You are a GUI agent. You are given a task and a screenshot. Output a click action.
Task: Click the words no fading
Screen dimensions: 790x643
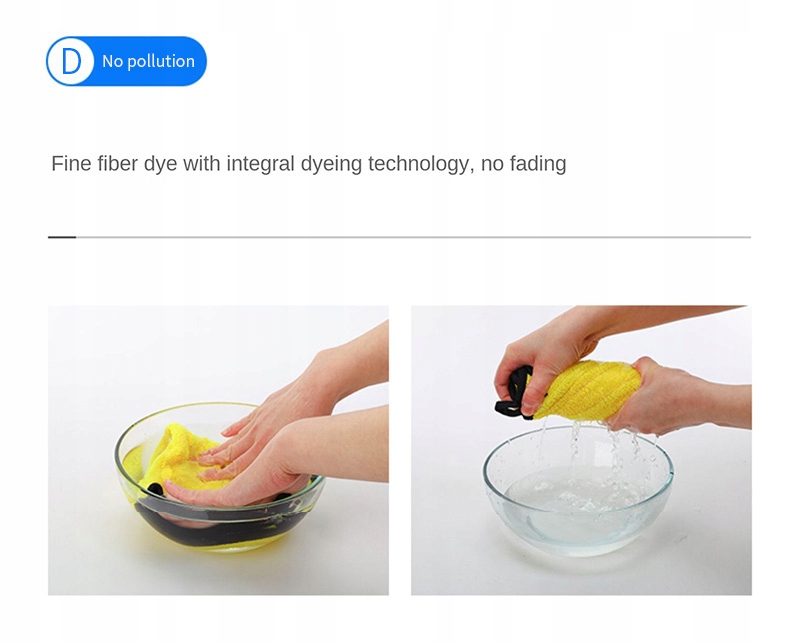(x=523, y=164)
